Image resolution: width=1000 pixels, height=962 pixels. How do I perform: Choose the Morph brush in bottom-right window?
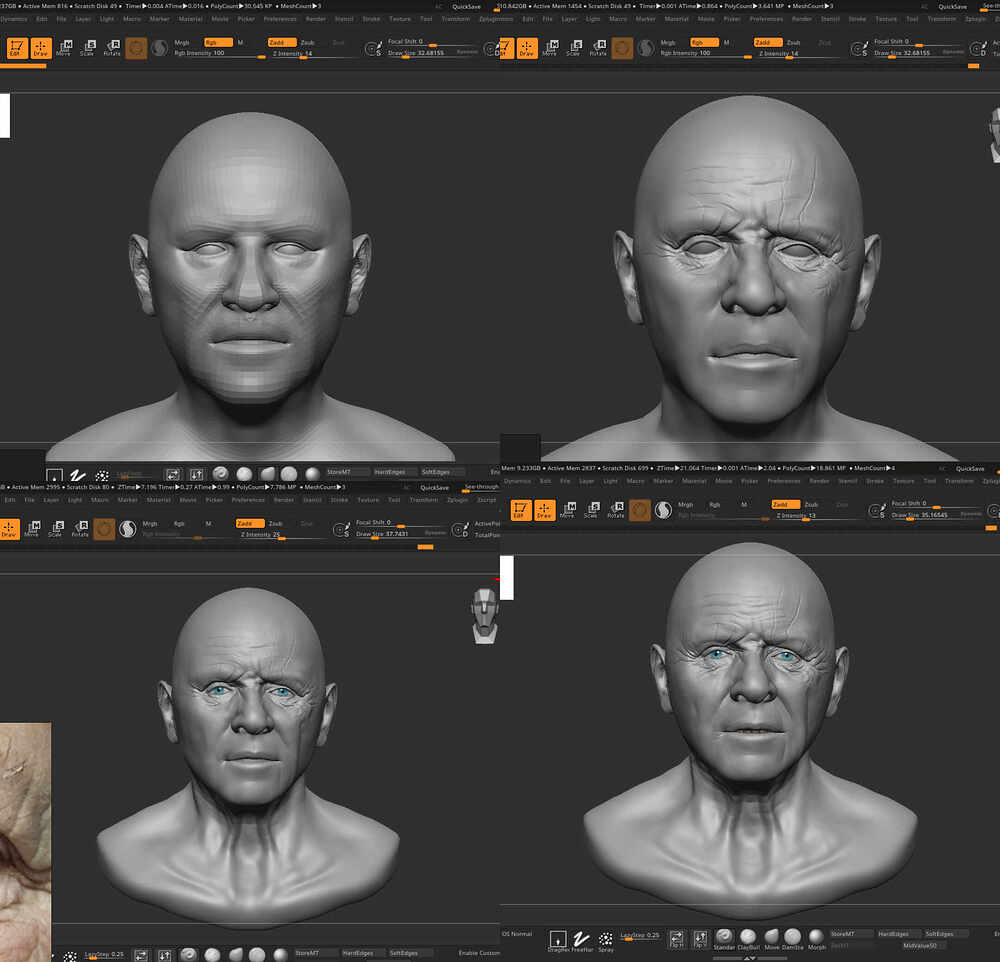tap(816, 937)
